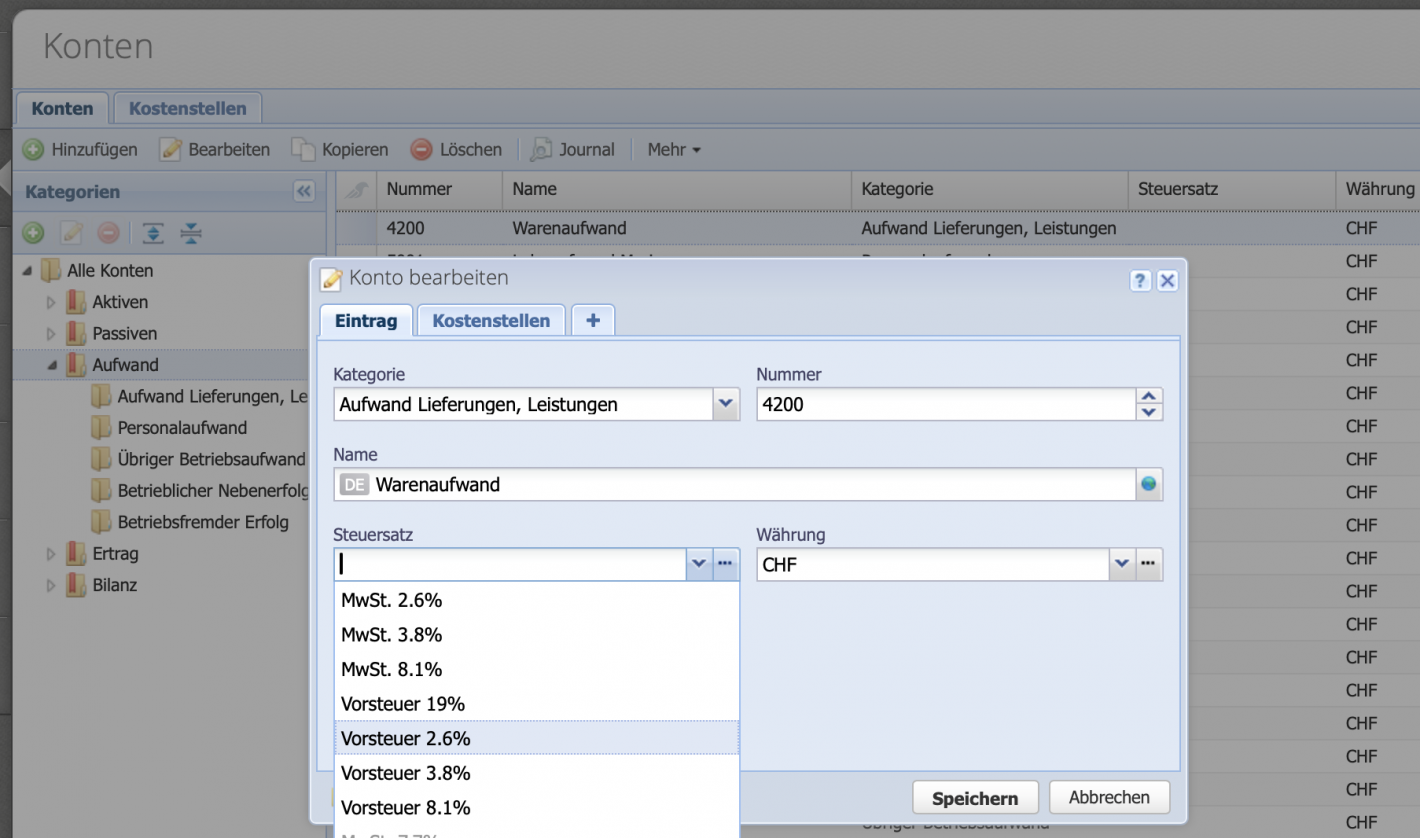Image resolution: width=1420 pixels, height=838 pixels.
Task: Open the Journal via its toolbar icon
Action: click(541, 150)
